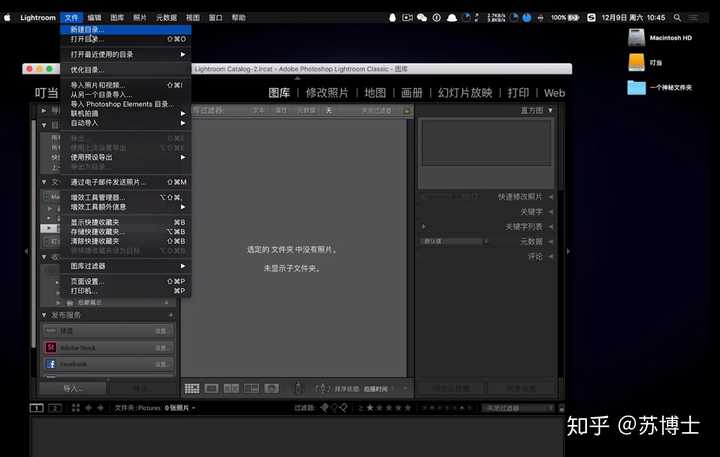
Task: Expand 使用预设导出 submenu
Action: click(183, 157)
